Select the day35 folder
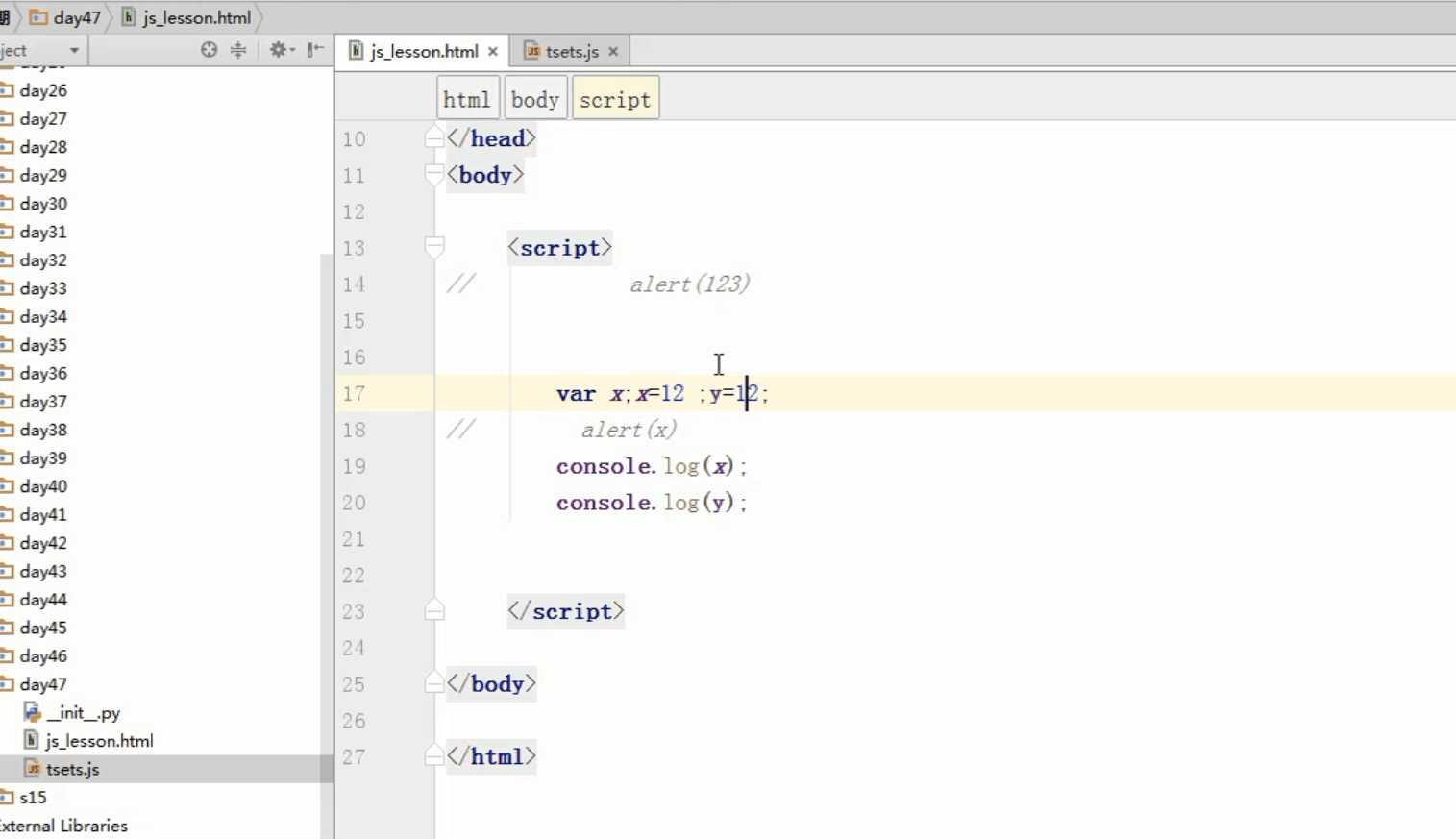Viewport: 1456px width, 839px height. [x=42, y=345]
